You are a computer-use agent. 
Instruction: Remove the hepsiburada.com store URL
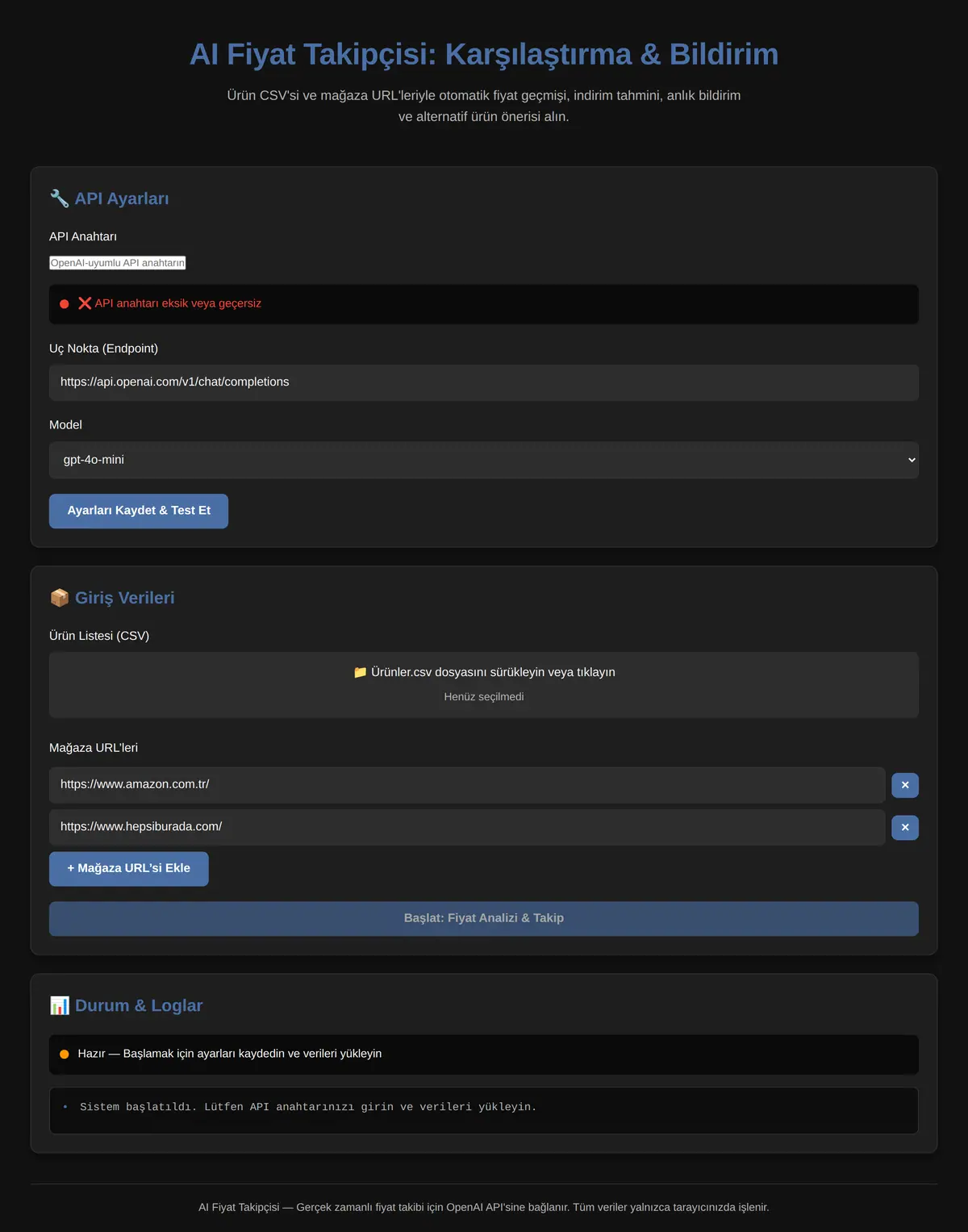(905, 827)
